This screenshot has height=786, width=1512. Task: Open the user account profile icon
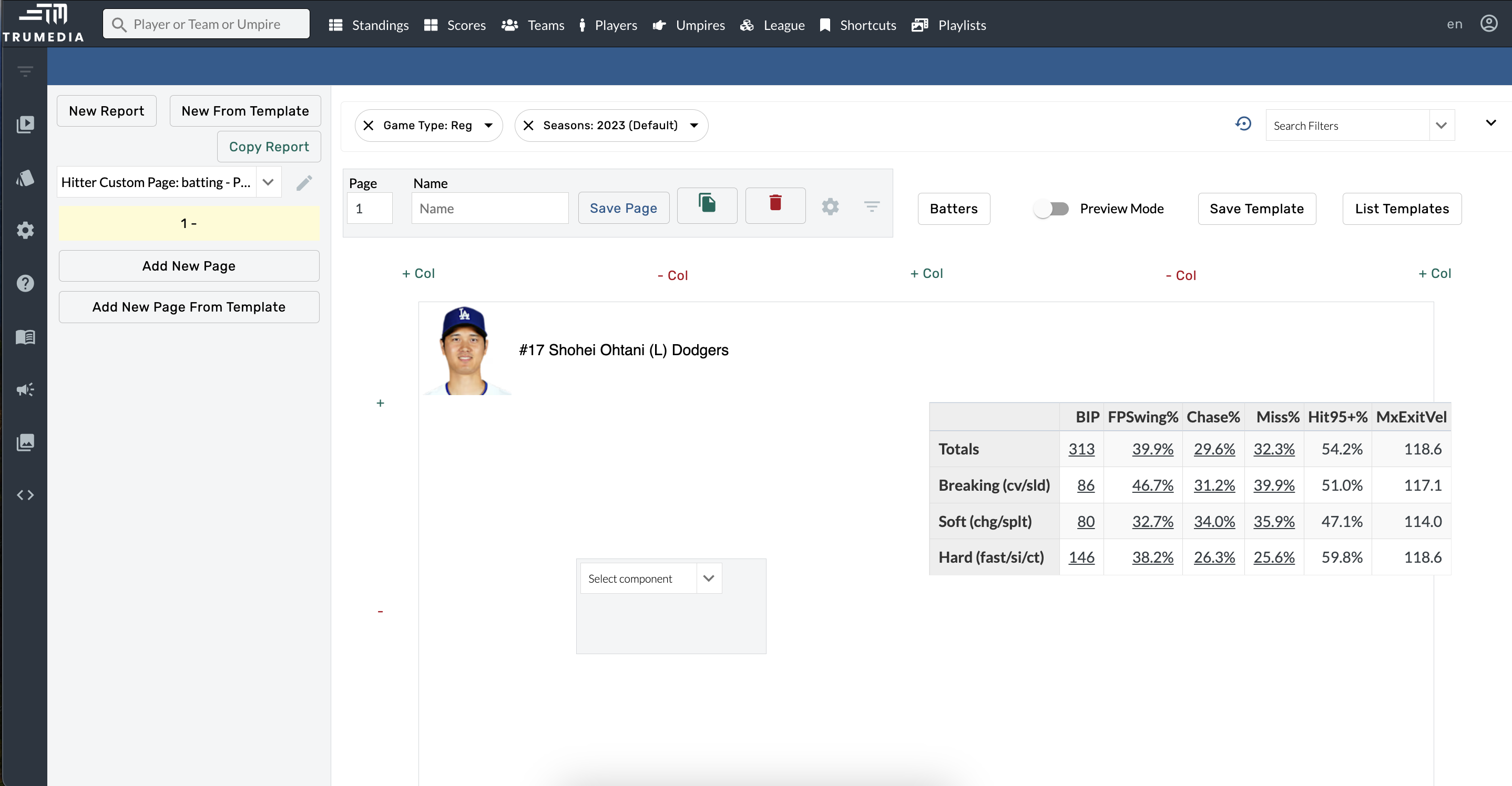(1488, 24)
